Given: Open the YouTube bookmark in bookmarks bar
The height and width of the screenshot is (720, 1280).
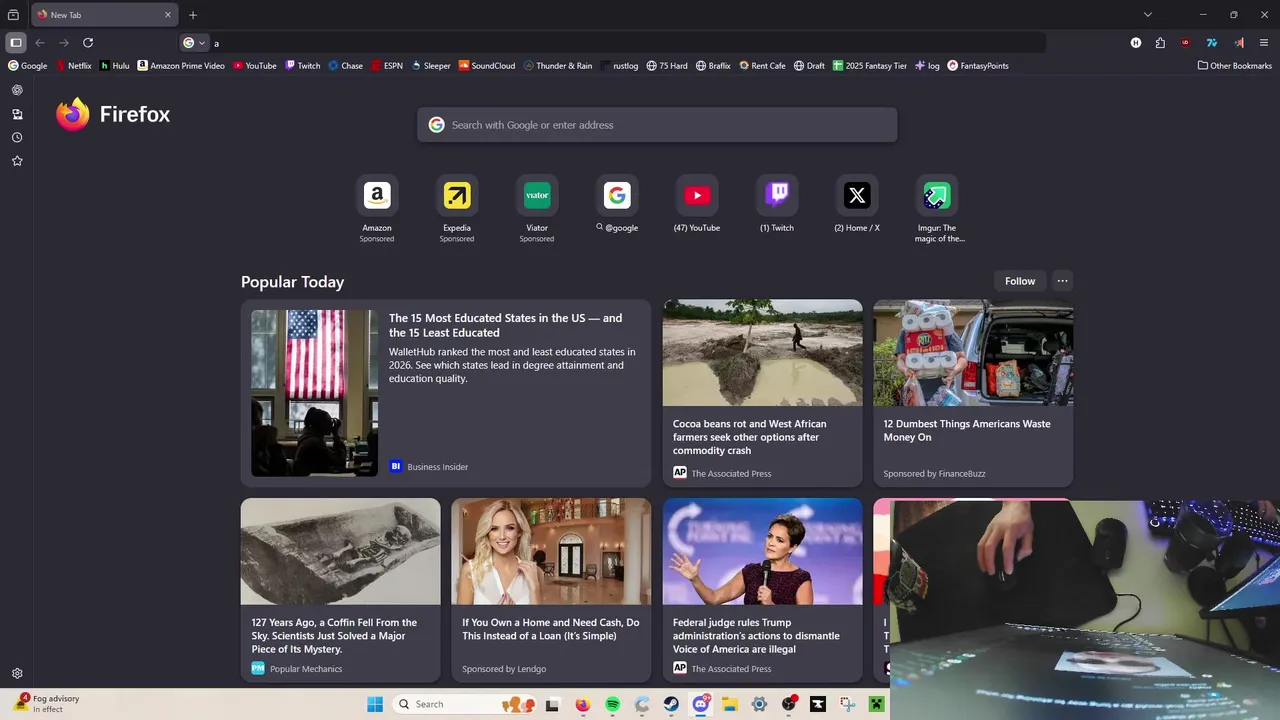Looking at the screenshot, I should (255, 66).
